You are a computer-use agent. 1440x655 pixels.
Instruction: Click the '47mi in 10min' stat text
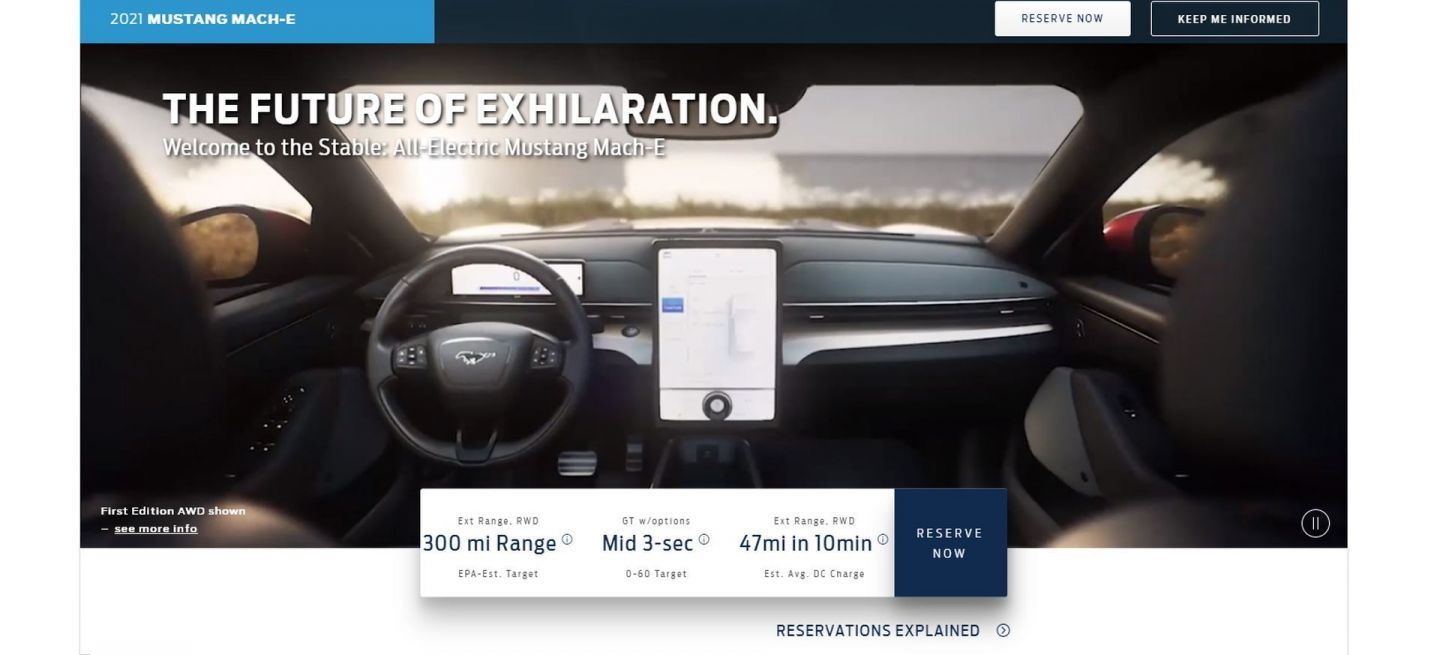point(806,544)
